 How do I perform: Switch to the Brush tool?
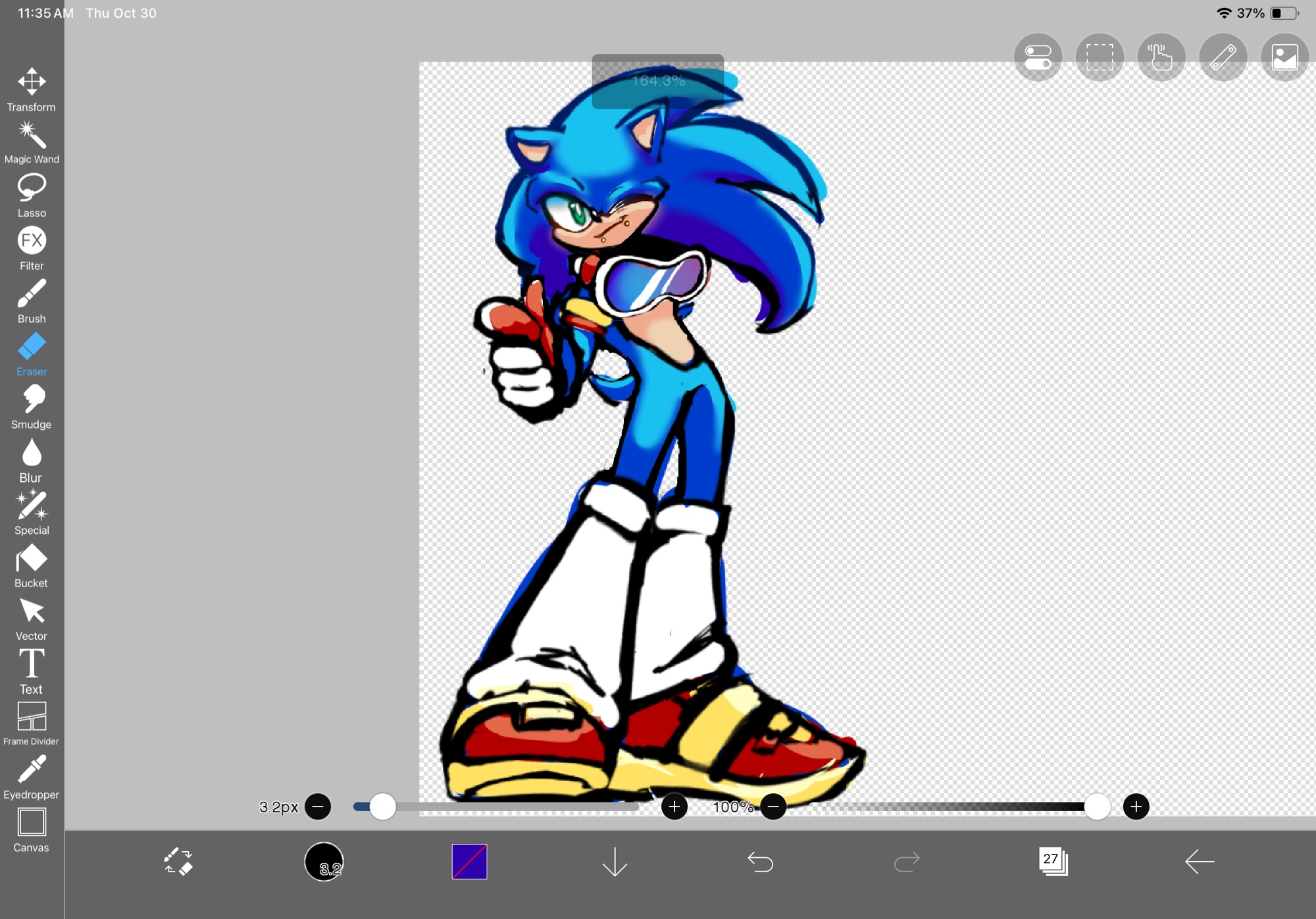[32, 301]
